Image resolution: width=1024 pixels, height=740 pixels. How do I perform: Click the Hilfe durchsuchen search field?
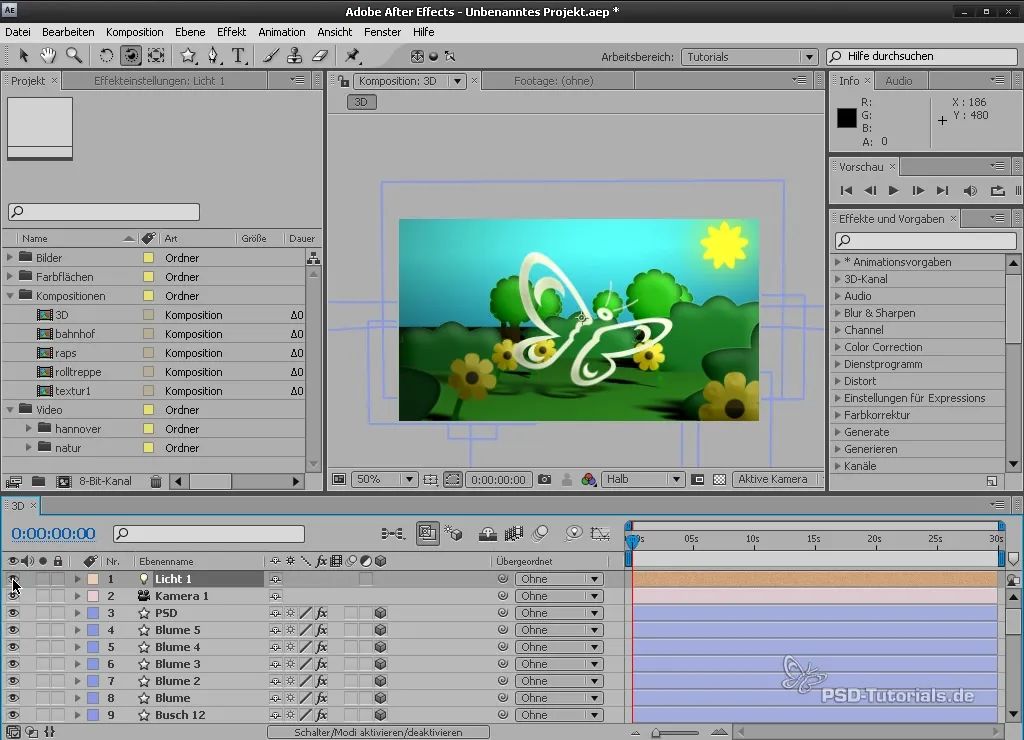point(921,56)
